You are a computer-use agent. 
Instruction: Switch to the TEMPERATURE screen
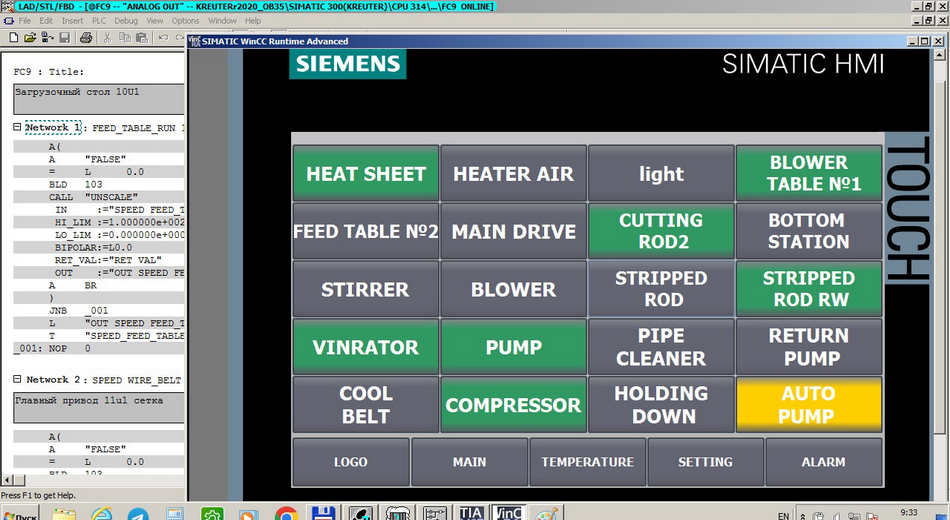587,462
